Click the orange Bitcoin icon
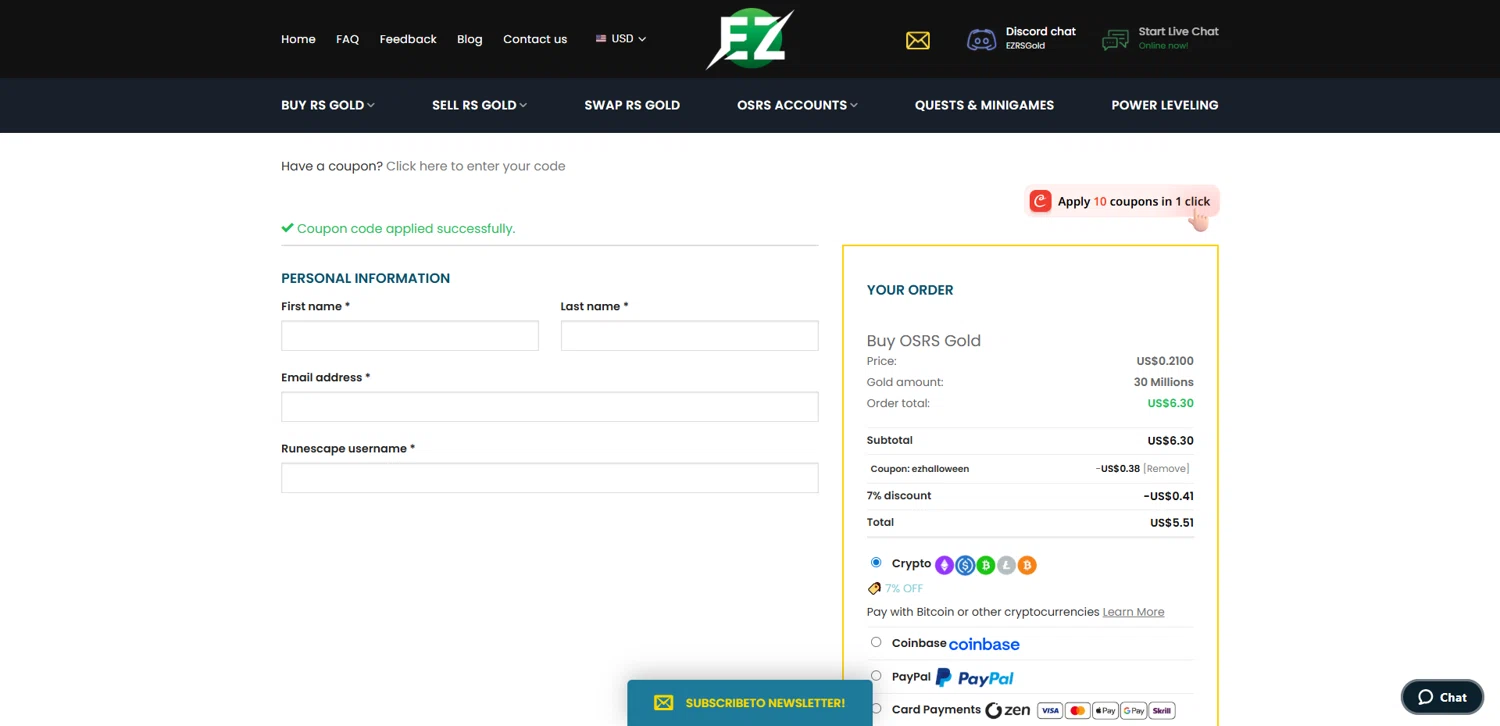 [x=1027, y=565]
